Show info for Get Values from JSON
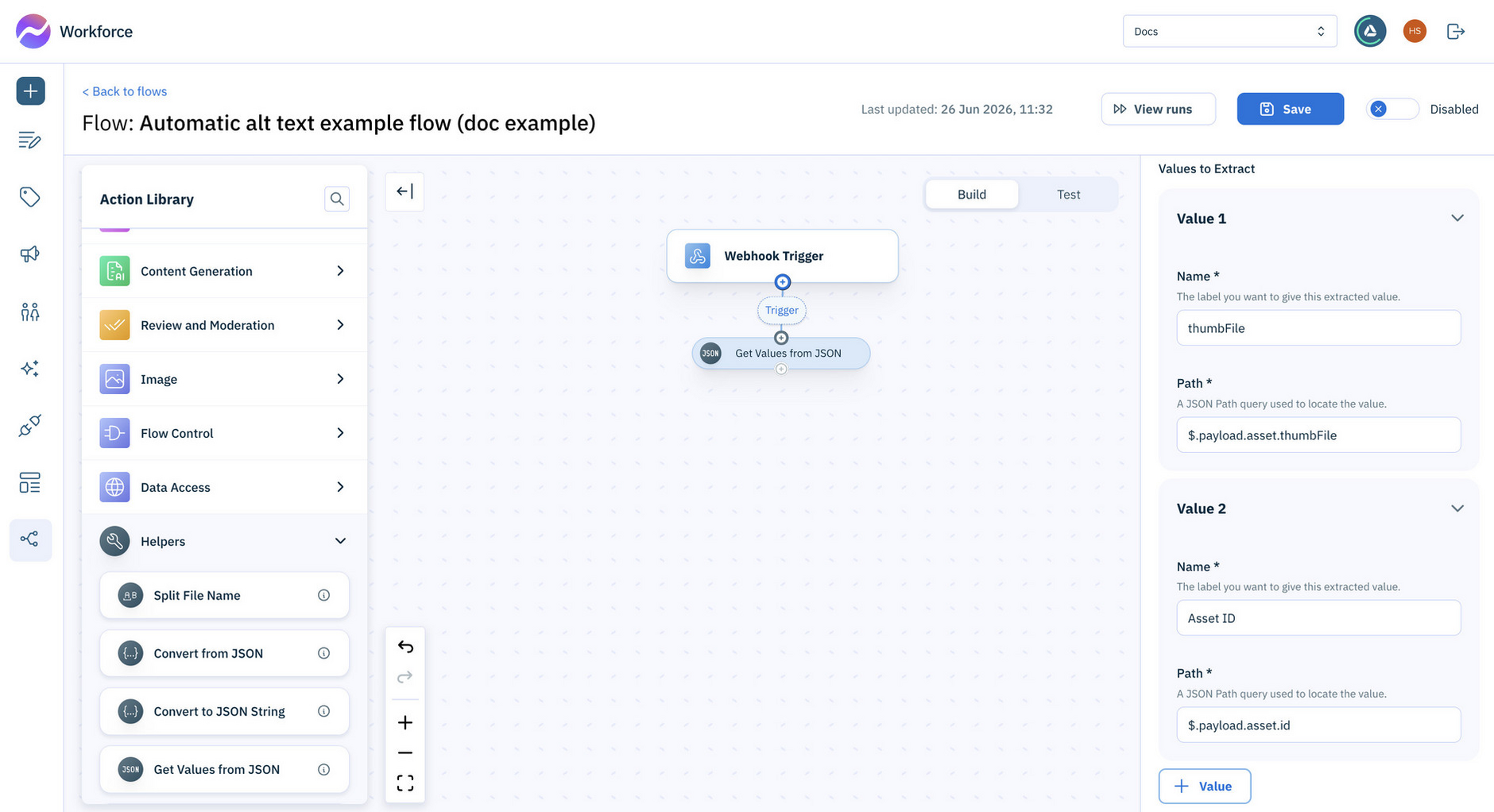Image resolution: width=1494 pixels, height=812 pixels. 324,769
